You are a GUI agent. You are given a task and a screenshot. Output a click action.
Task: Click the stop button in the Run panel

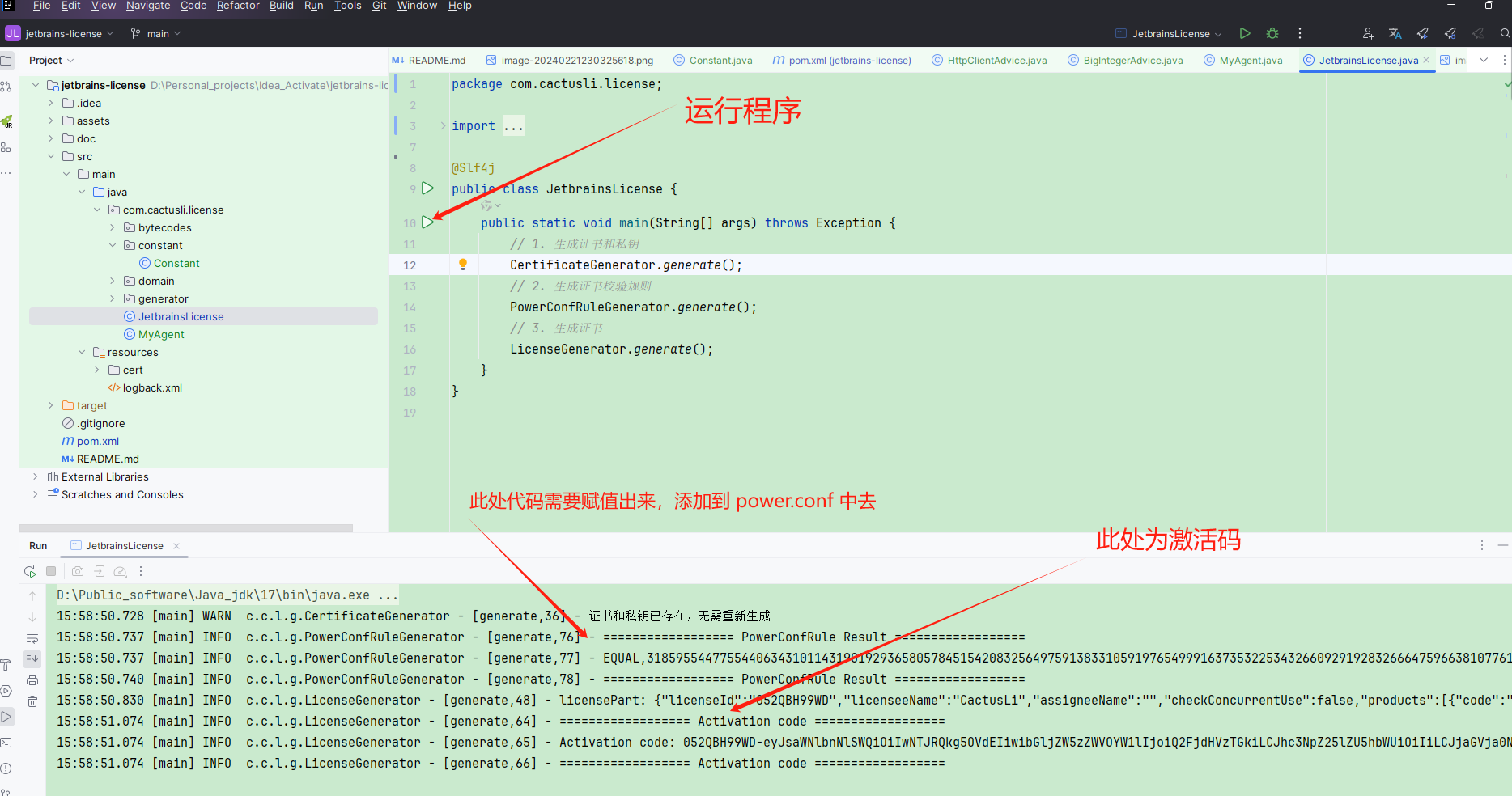[51, 571]
